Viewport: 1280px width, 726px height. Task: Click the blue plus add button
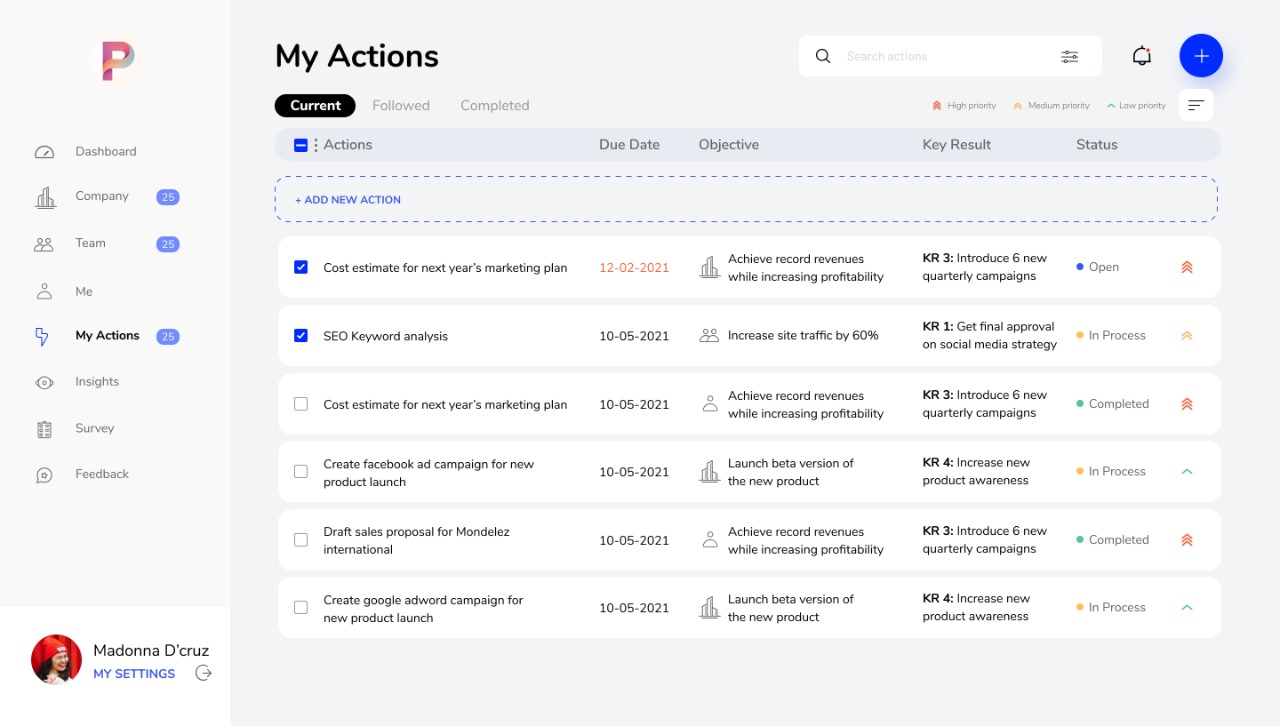click(1201, 56)
